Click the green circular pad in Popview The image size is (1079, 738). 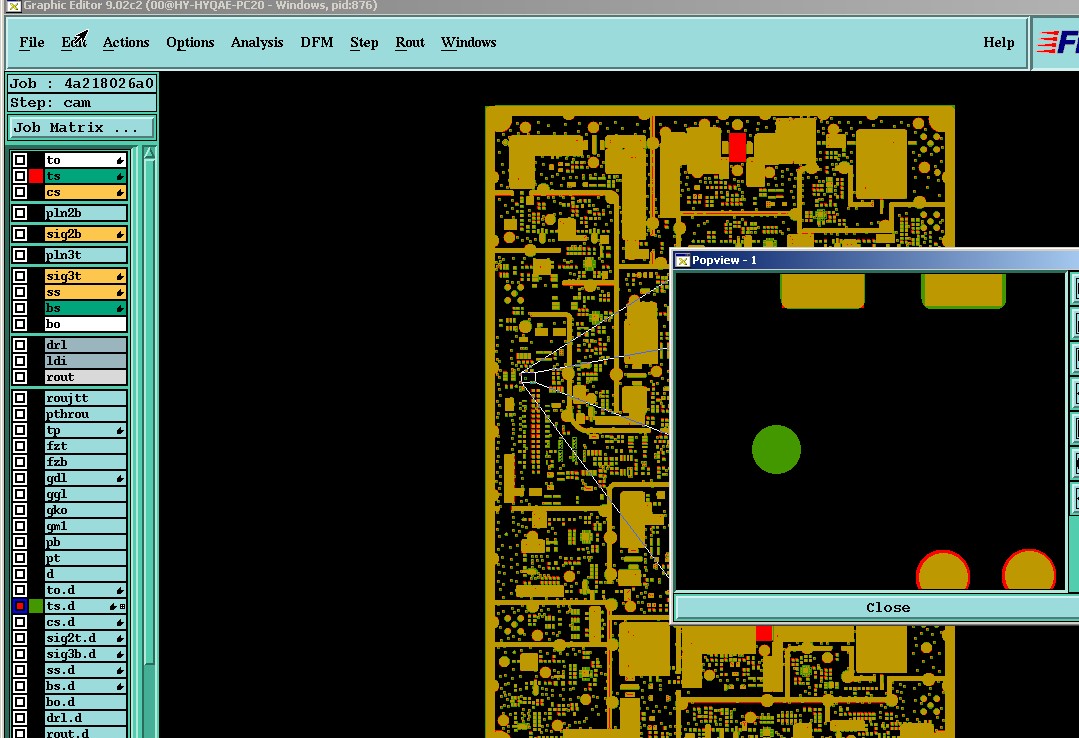point(776,450)
